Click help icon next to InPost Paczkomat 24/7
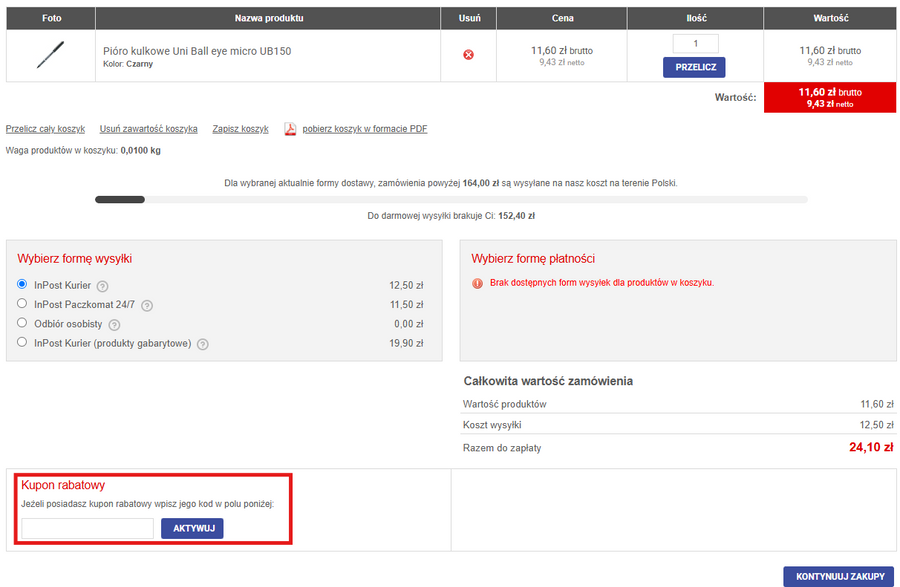900x587 pixels. pos(146,305)
